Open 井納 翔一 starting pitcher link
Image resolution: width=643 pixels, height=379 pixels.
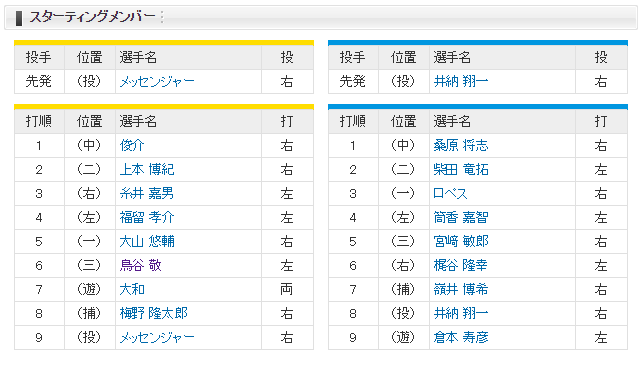pyautogui.click(x=461, y=82)
